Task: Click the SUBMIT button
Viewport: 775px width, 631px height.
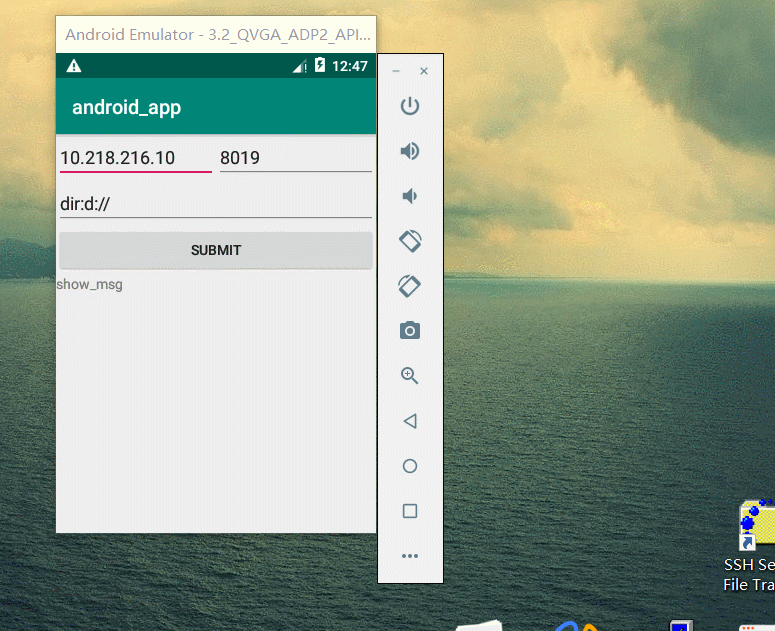Action: (216, 250)
